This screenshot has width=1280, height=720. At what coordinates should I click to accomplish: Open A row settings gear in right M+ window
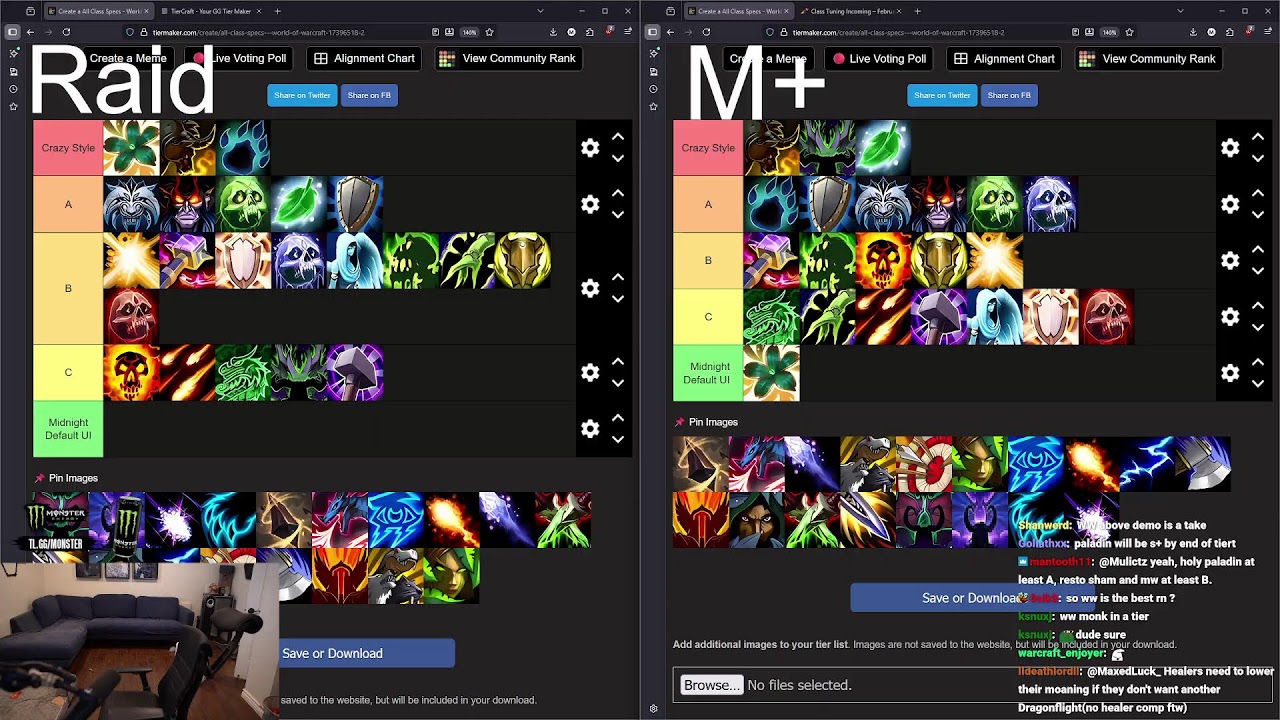click(1230, 204)
